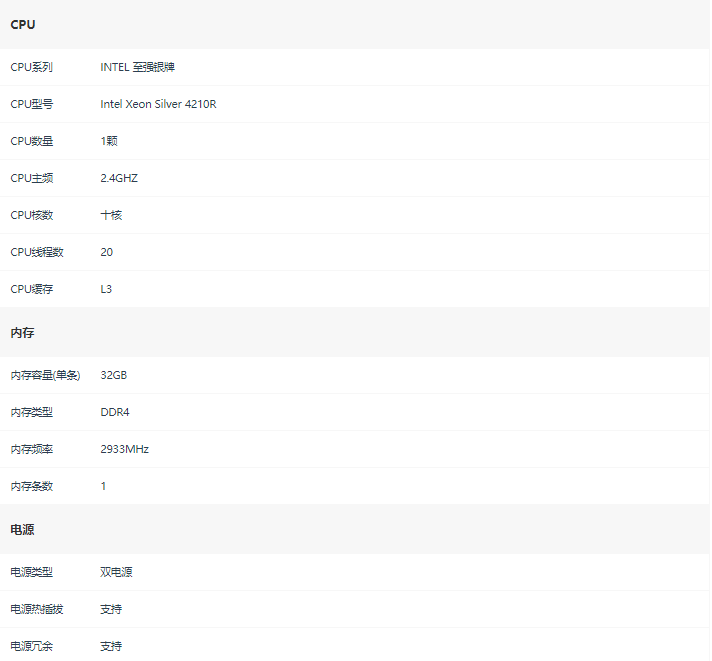
Task: Click the L3 cache value
Action: point(106,289)
